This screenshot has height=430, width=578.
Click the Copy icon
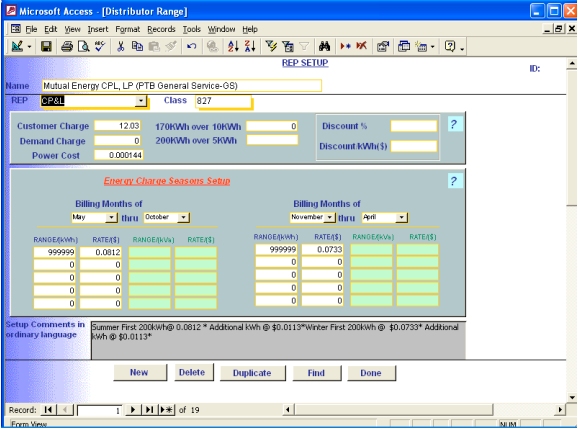pos(137,46)
